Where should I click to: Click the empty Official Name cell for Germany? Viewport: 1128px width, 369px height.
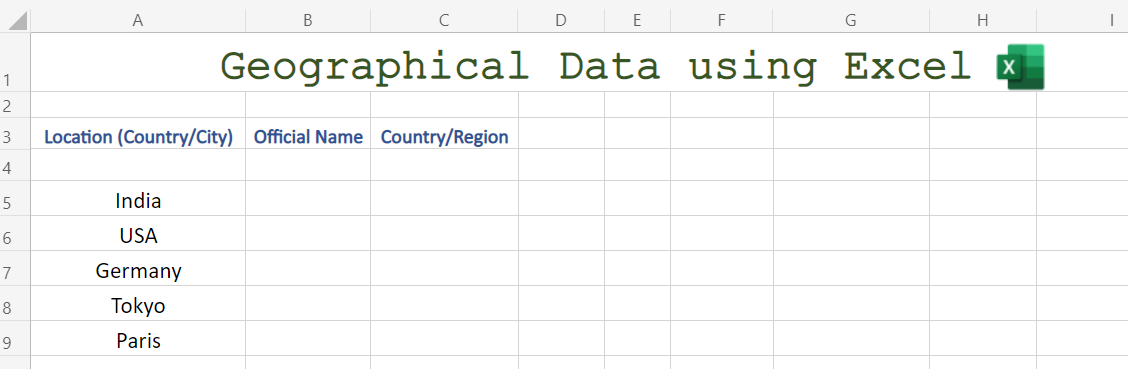[x=308, y=268]
